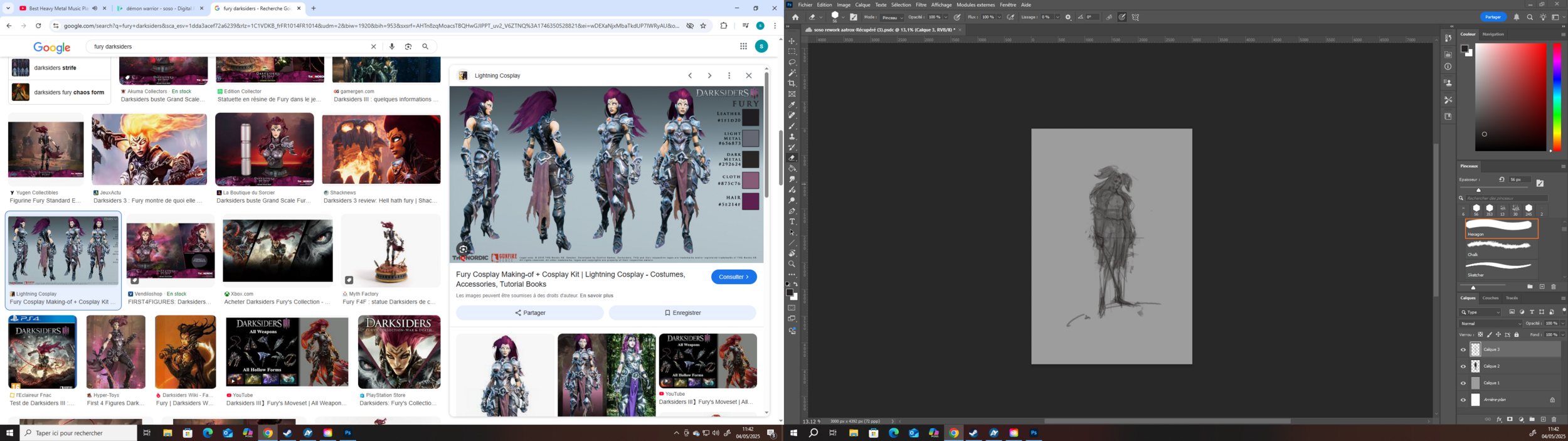The image size is (1568, 441).
Task: Select the Lasso tool
Action: coord(792,62)
